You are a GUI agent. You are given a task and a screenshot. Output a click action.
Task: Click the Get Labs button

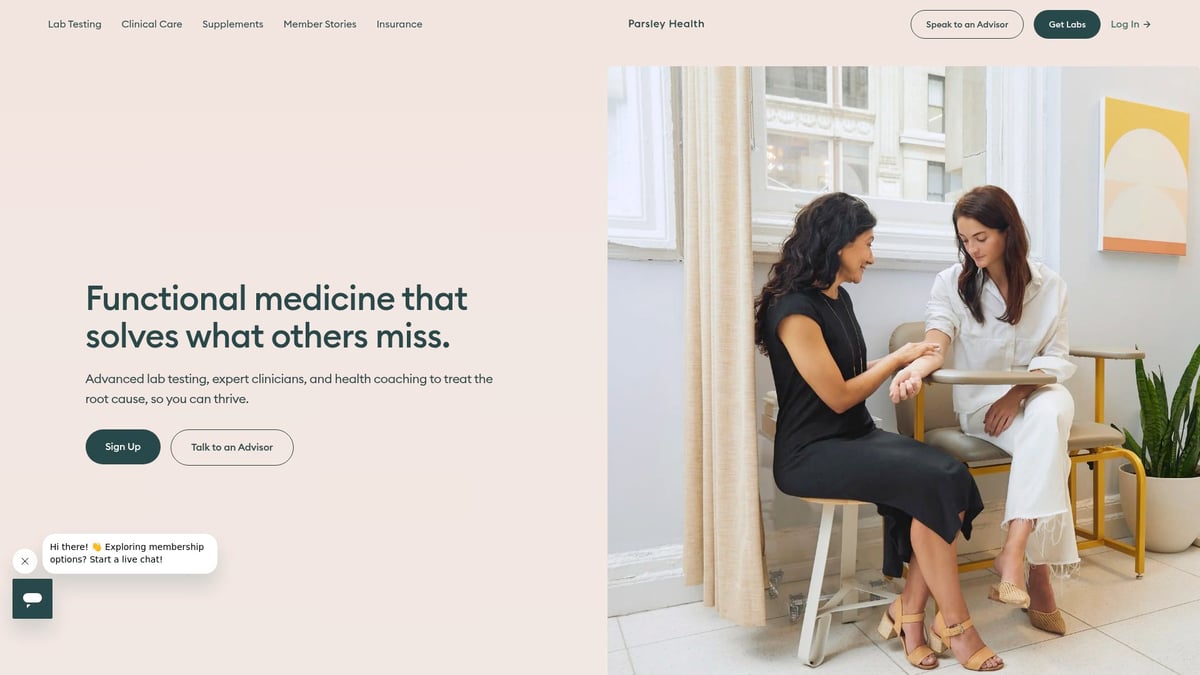1067,24
